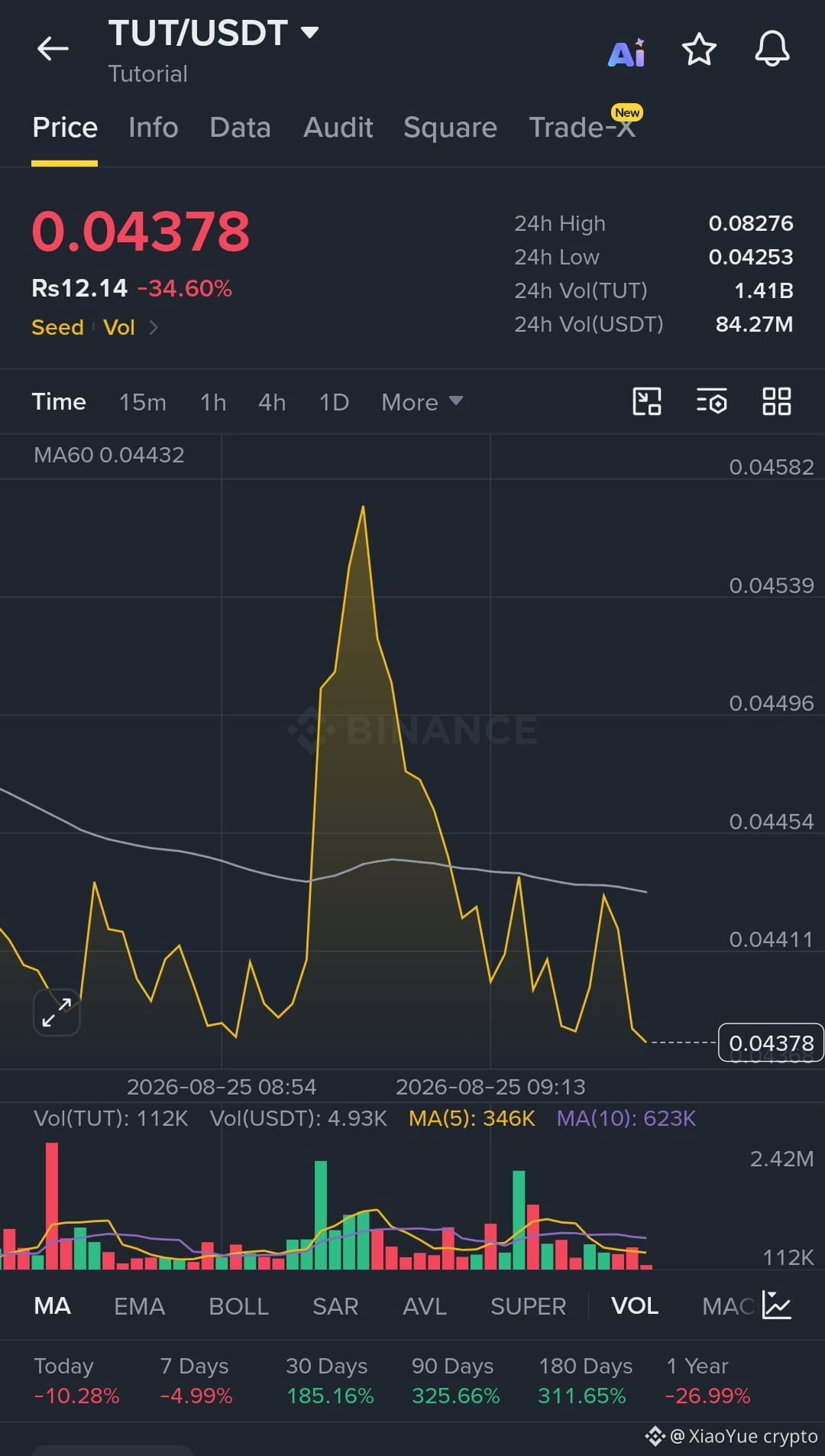This screenshot has height=1456, width=825.
Task: Tap the Rs12.14 converted price
Action: (x=79, y=288)
